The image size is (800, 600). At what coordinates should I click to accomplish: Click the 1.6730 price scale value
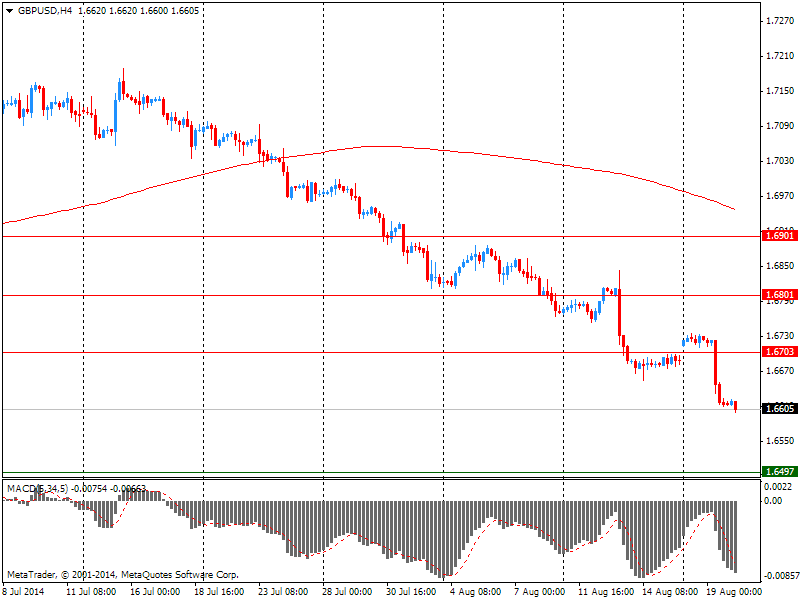coord(781,336)
